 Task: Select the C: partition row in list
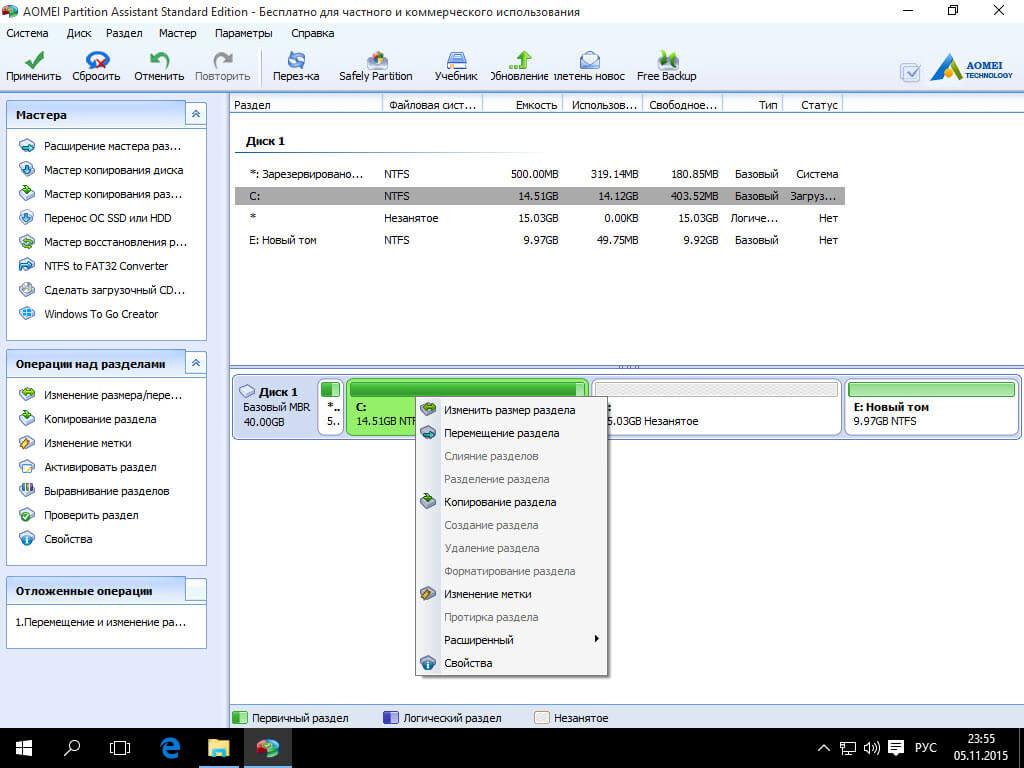(539, 196)
